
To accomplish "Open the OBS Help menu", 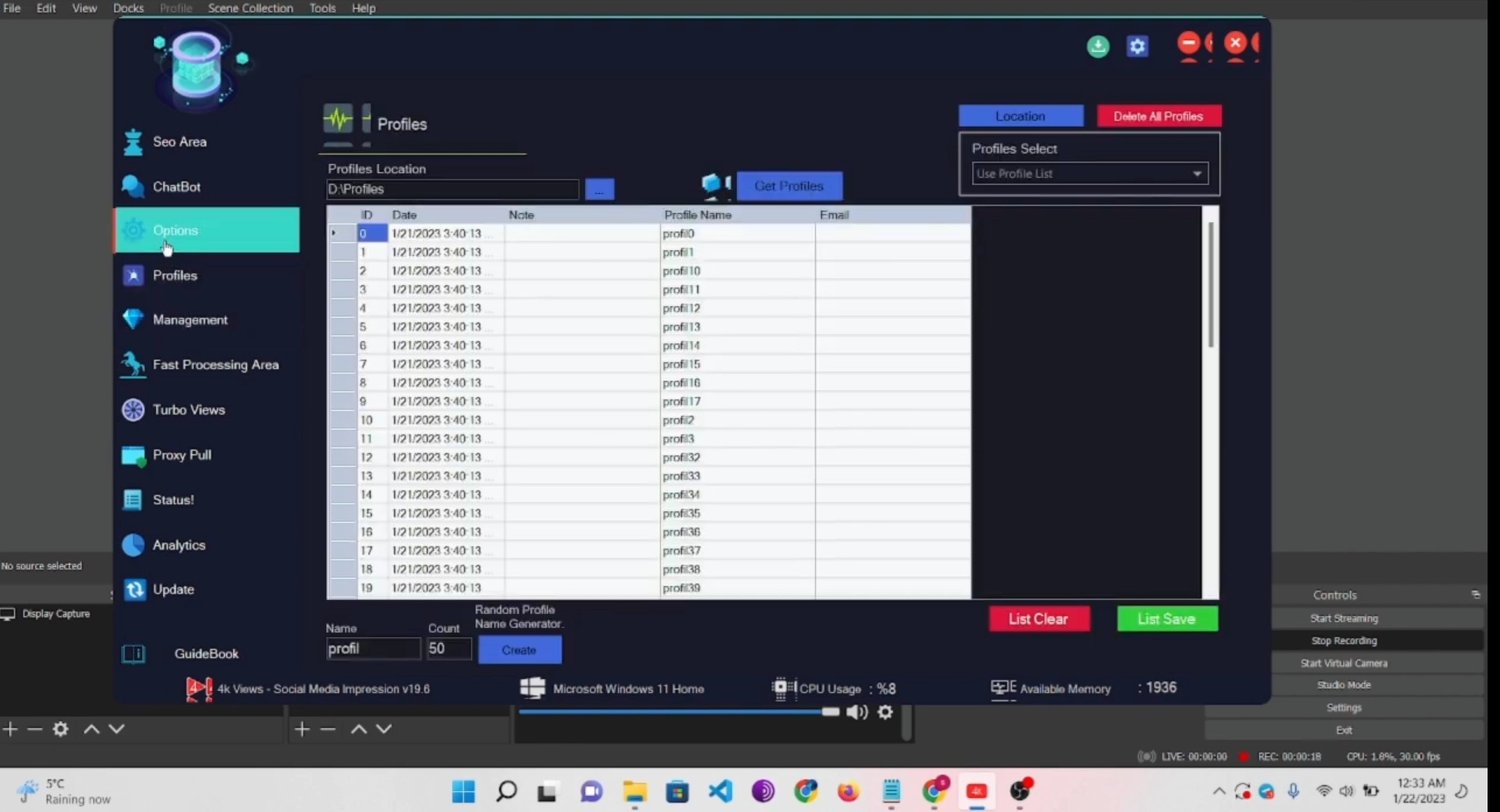I will point(363,8).
